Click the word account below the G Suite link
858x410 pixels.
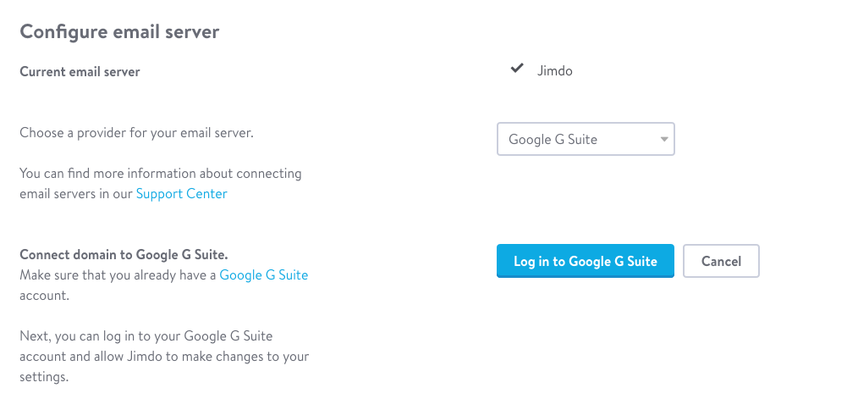click(x=44, y=296)
